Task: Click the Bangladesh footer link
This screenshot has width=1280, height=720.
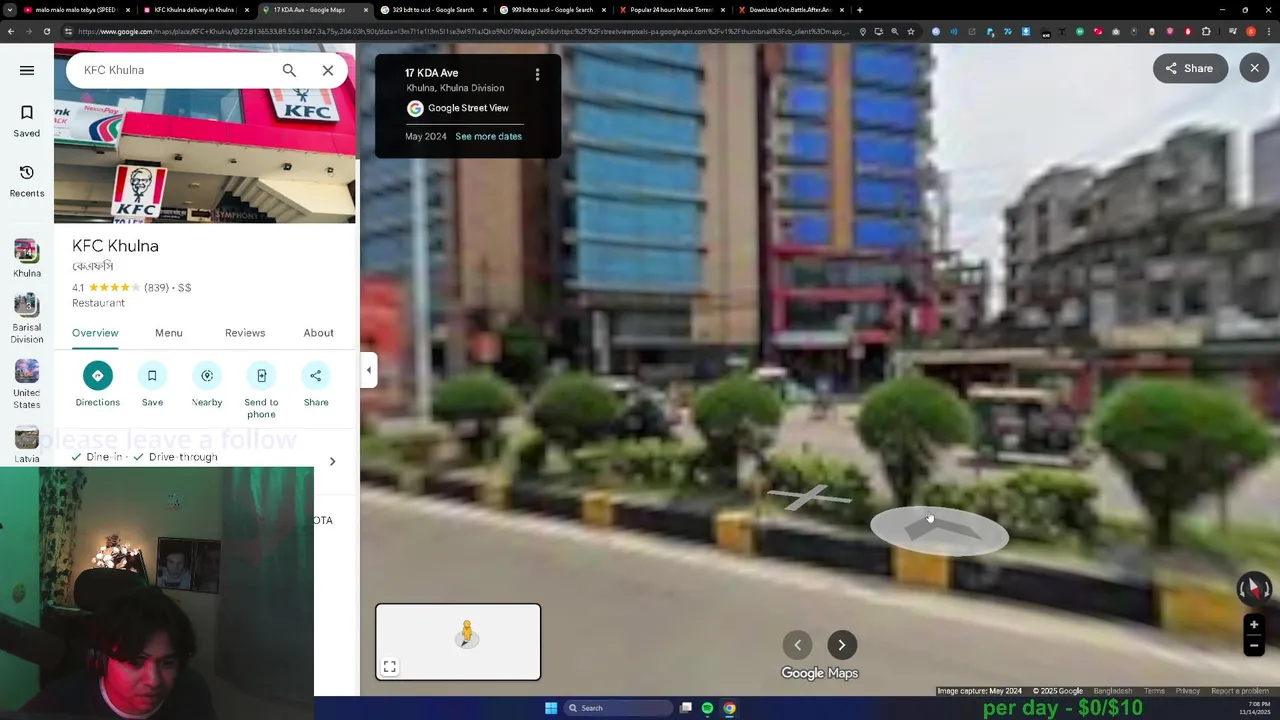Action: (x=1113, y=691)
